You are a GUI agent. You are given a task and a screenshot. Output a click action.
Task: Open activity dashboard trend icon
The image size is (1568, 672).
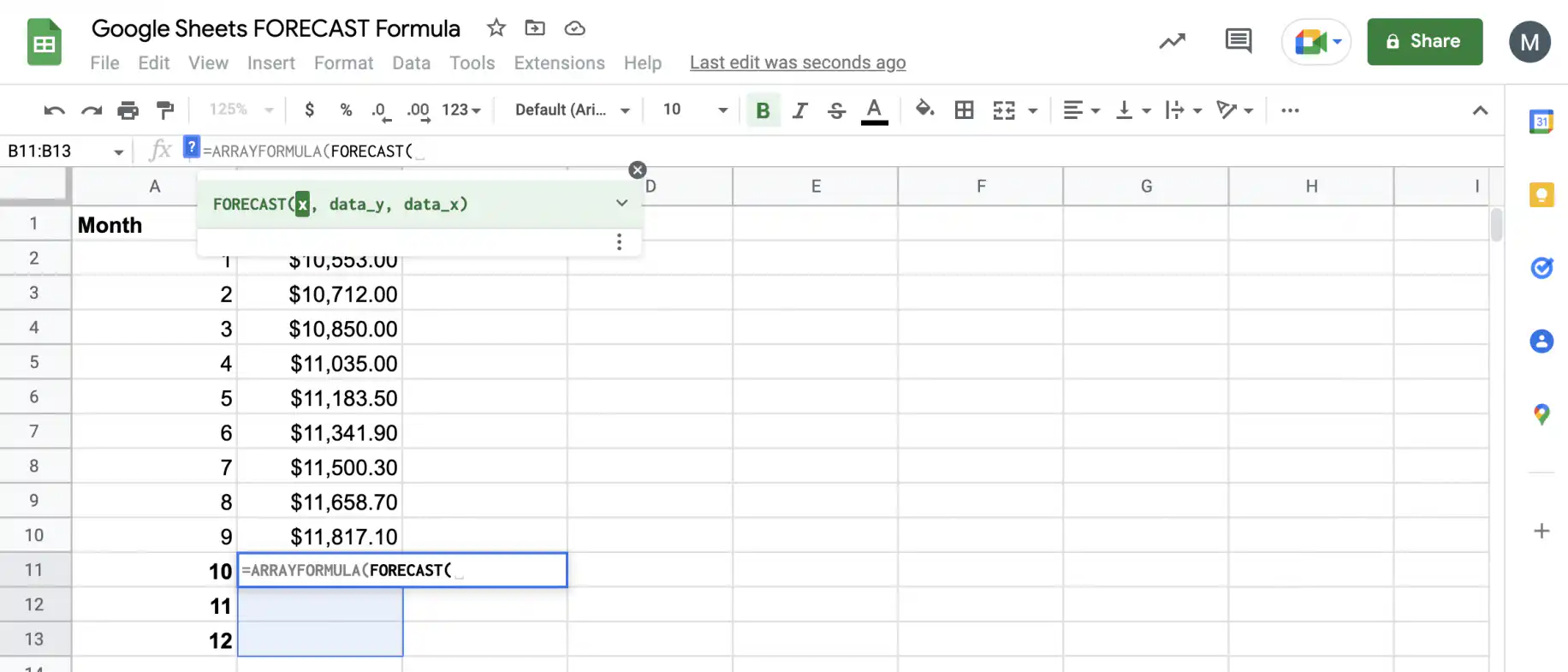[1173, 41]
